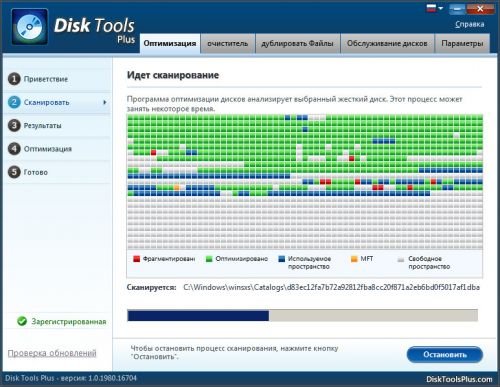The width and height of the screenshot is (500, 387).
Task: Click the green Зарегистрированная check icon
Action: (x=22, y=321)
